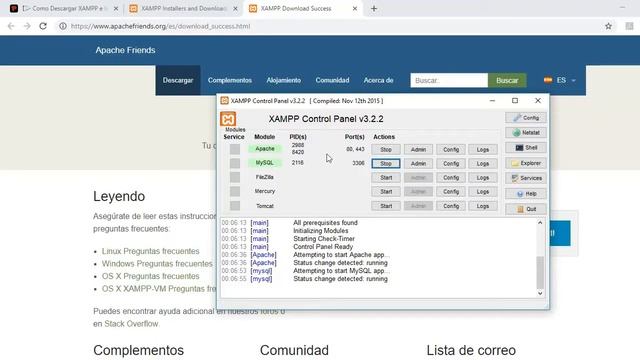View MySQL Logs

tap(483, 164)
